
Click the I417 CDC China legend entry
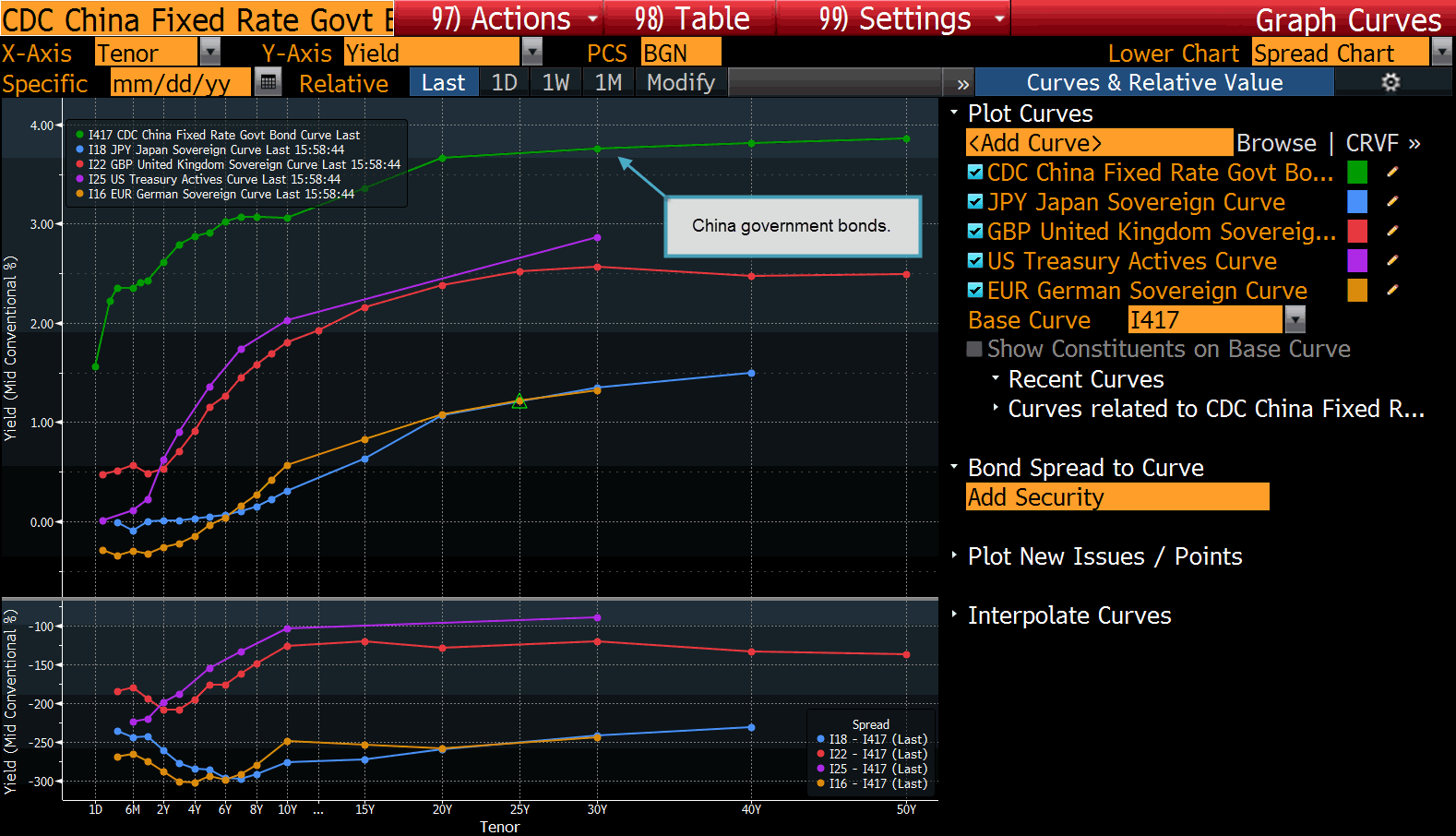(x=218, y=135)
